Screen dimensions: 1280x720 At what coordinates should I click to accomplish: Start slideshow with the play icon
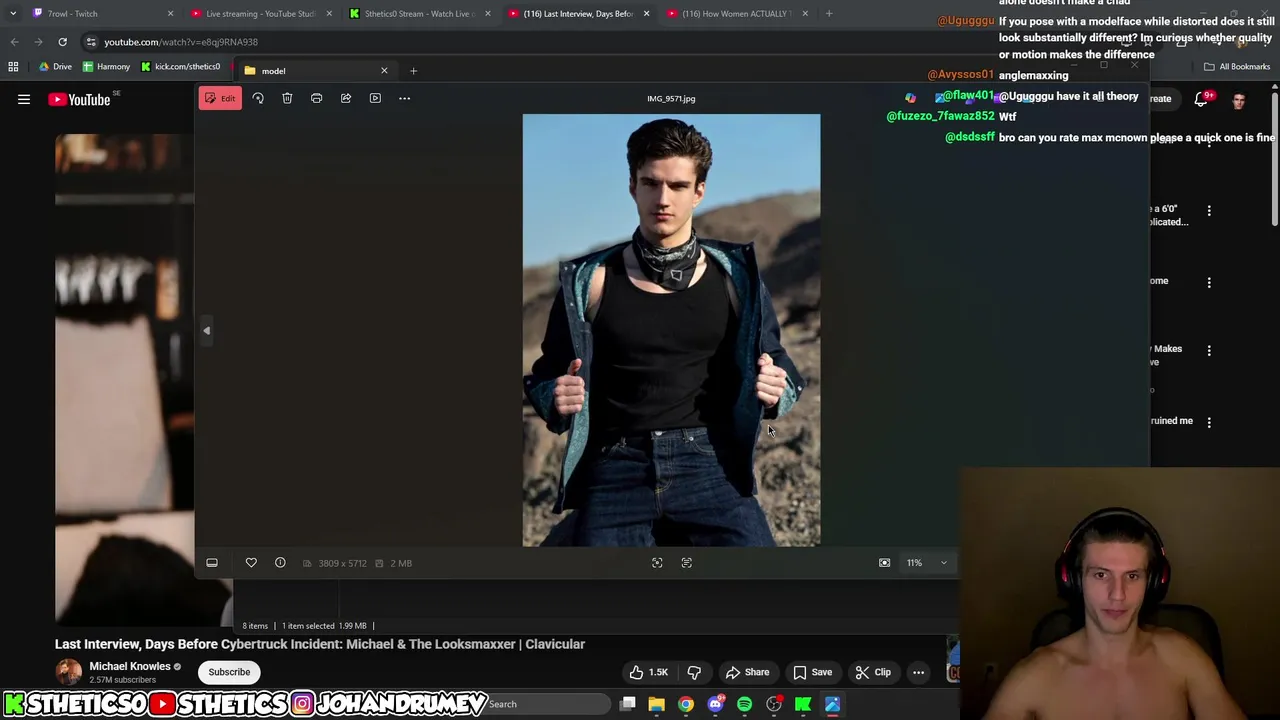click(375, 98)
